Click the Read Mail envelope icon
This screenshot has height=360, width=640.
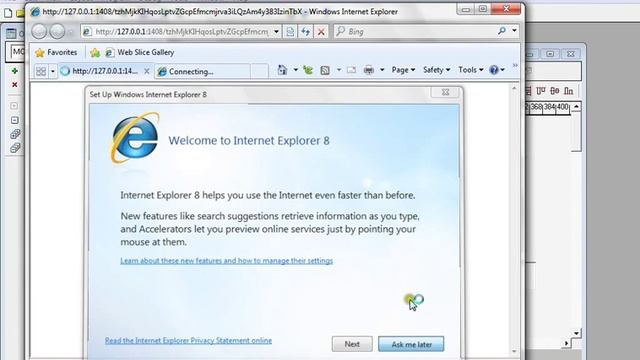click(351, 70)
